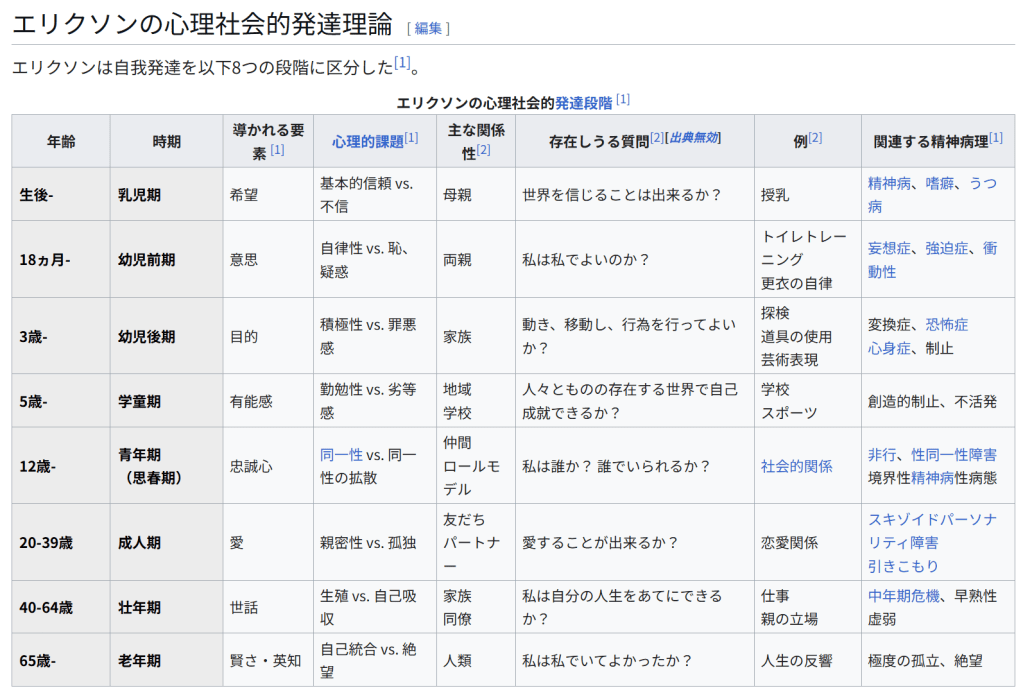Open the 恐怖症 link
The height and width of the screenshot is (693, 1023).
(946, 325)
